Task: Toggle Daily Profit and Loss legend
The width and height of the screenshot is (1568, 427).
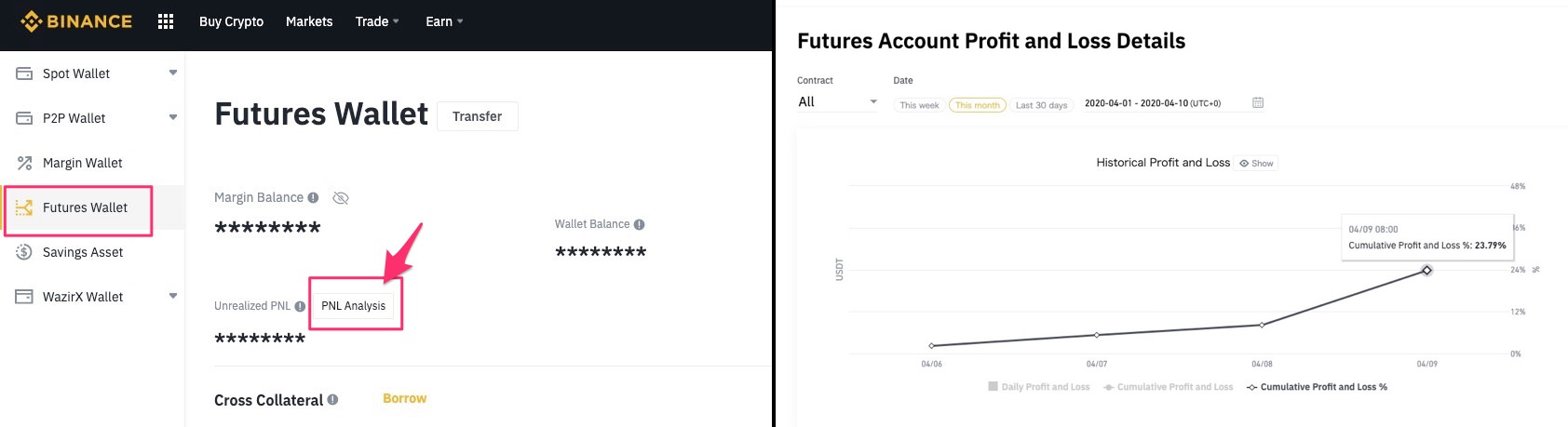Action: tap(1038, 387)
